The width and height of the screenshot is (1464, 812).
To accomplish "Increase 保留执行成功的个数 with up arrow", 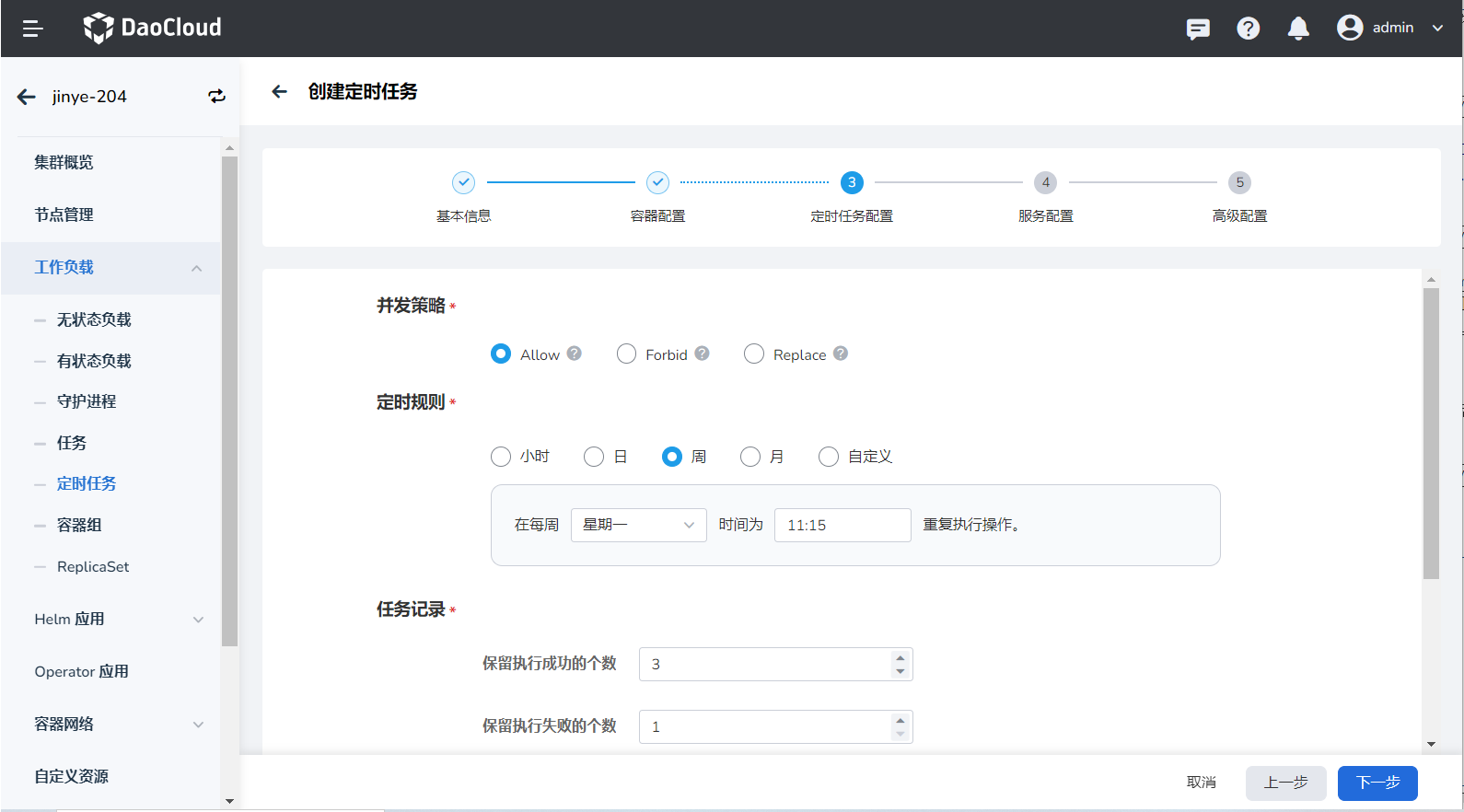I will (900, 656).
